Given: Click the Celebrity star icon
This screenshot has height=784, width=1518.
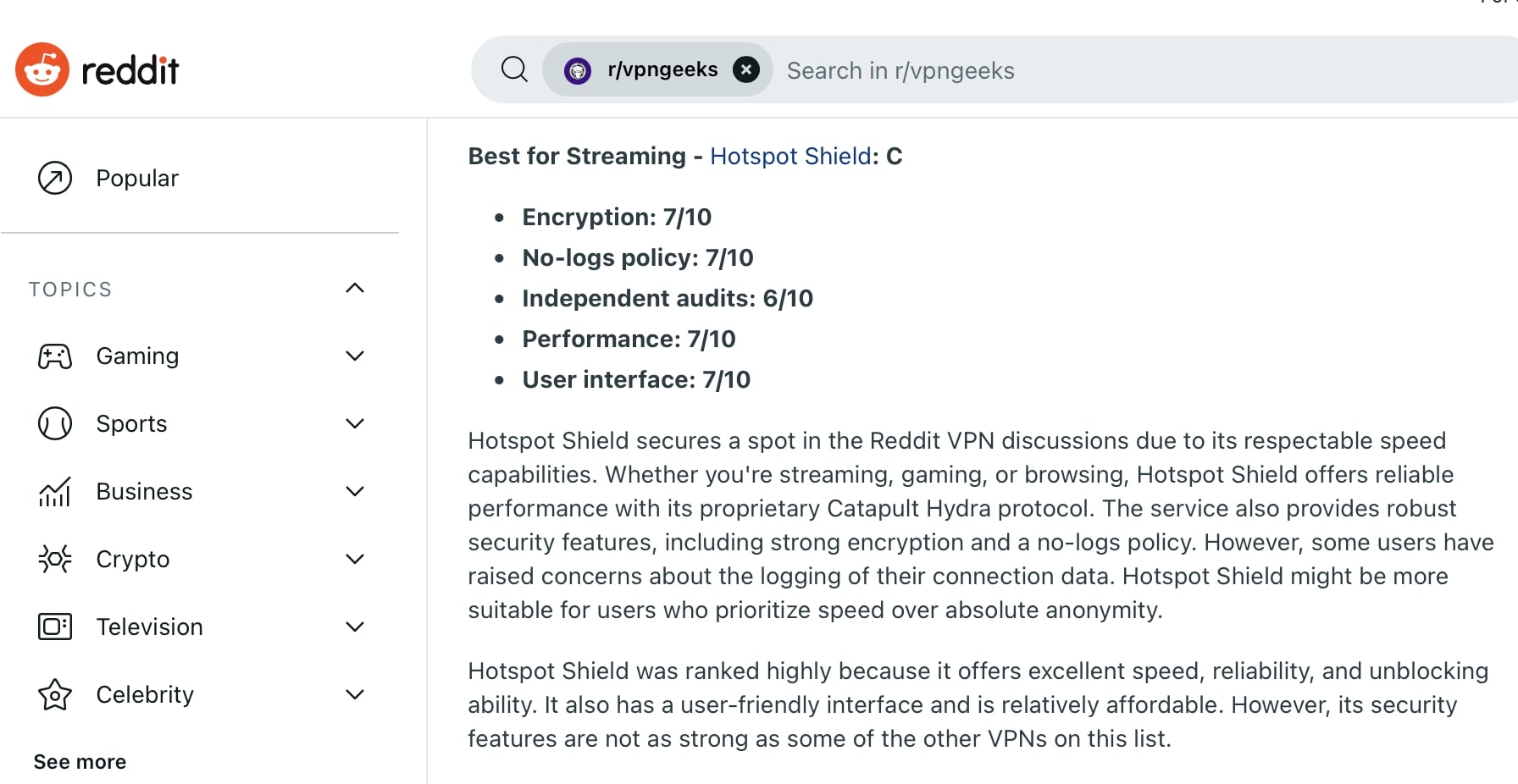Looking at the screenshot, I should tap(55, 695).
